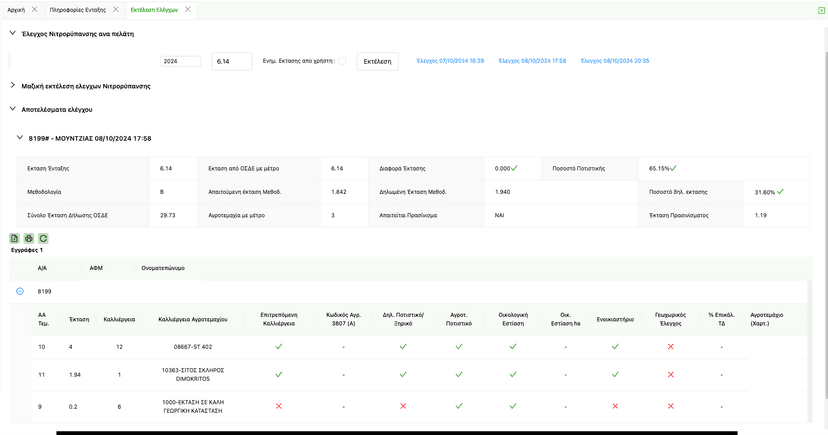
Task: Click the Έκταση value 1.94 in row 11
Action: click(75, 375)
